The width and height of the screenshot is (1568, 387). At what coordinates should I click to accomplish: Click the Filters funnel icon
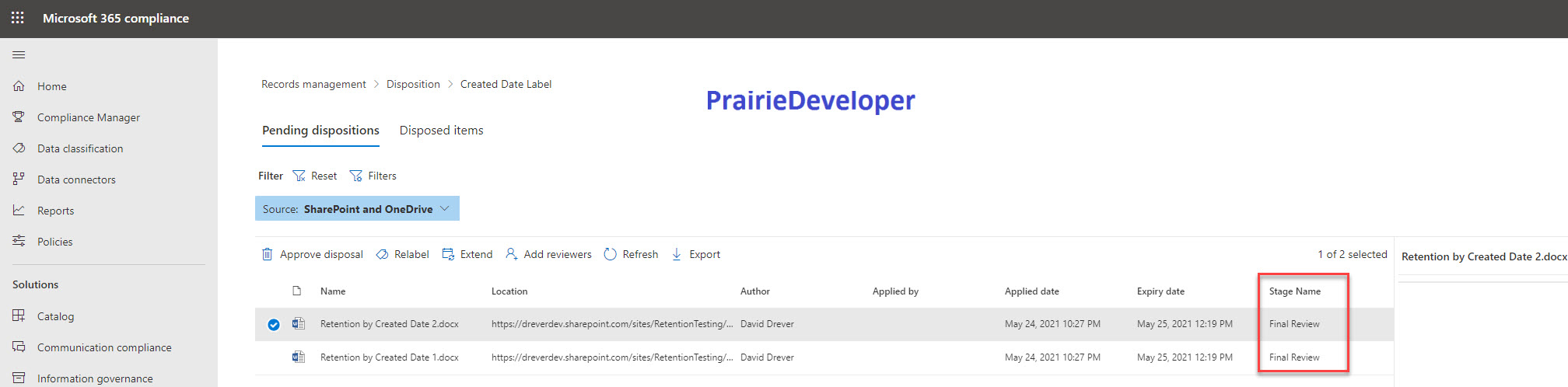[356, 176]
